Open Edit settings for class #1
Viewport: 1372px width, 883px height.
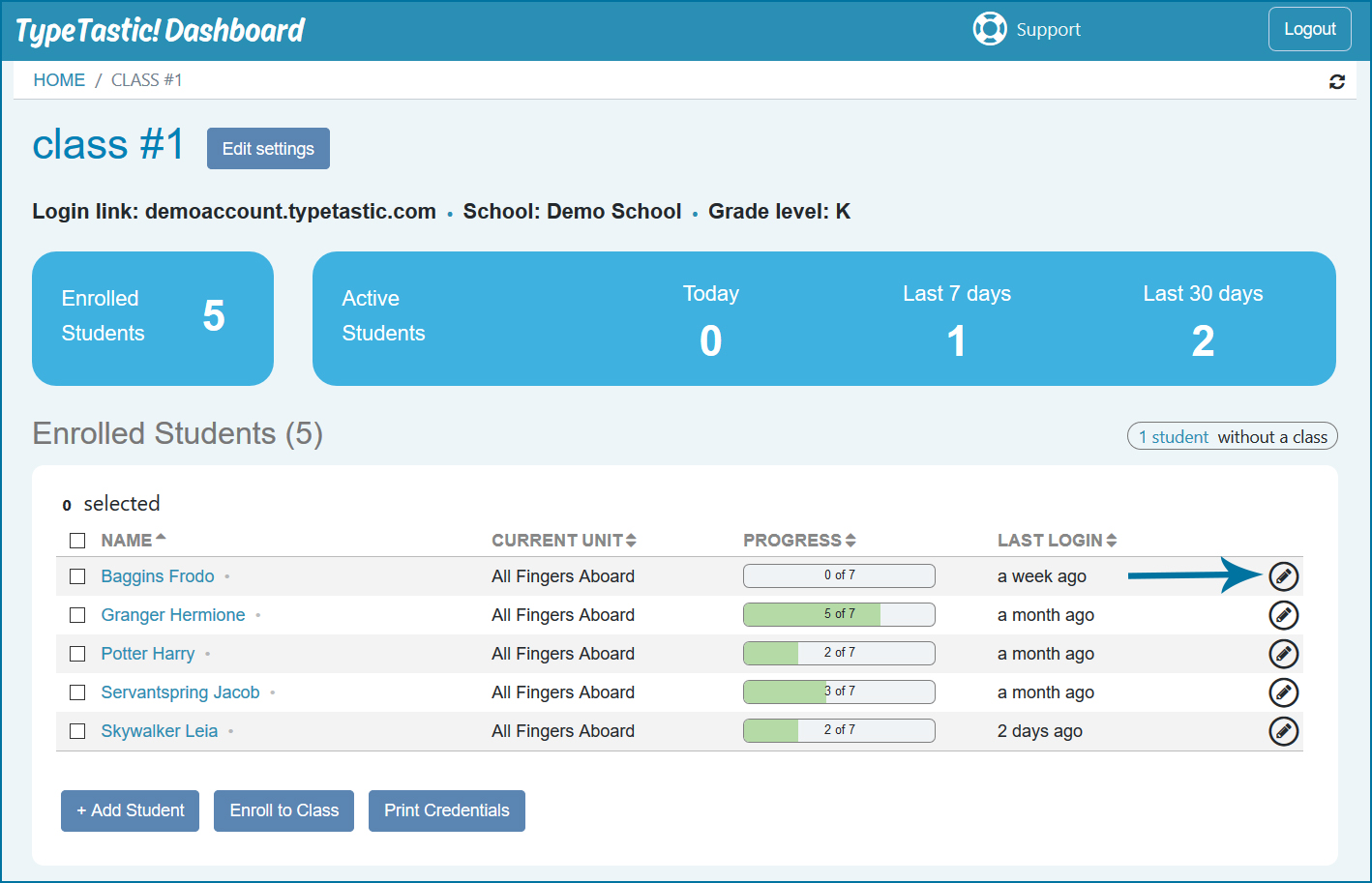[268, 149]
